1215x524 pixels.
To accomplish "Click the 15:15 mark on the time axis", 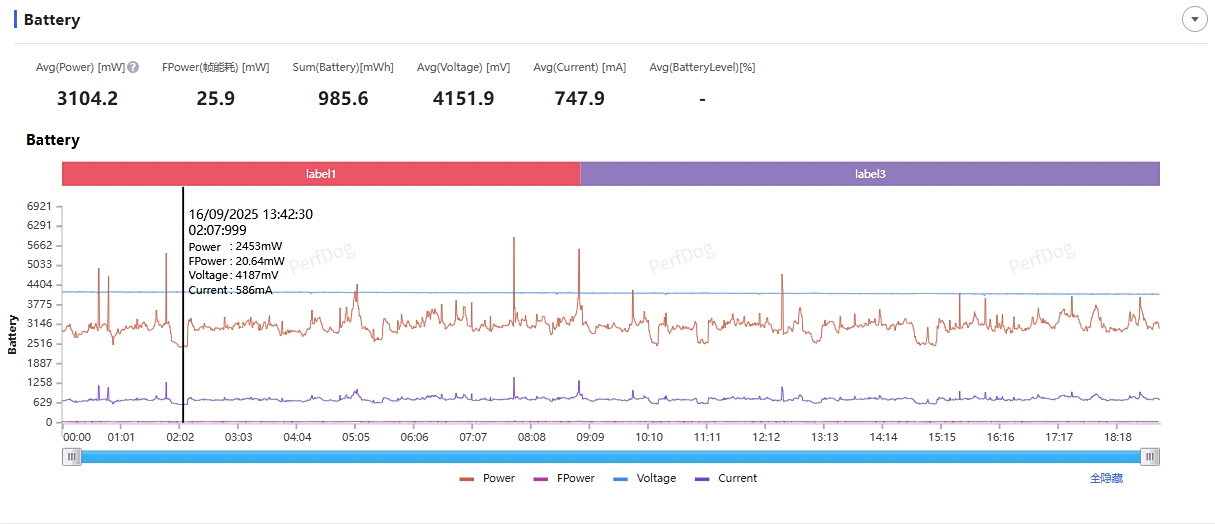I will tap(942, 437).
